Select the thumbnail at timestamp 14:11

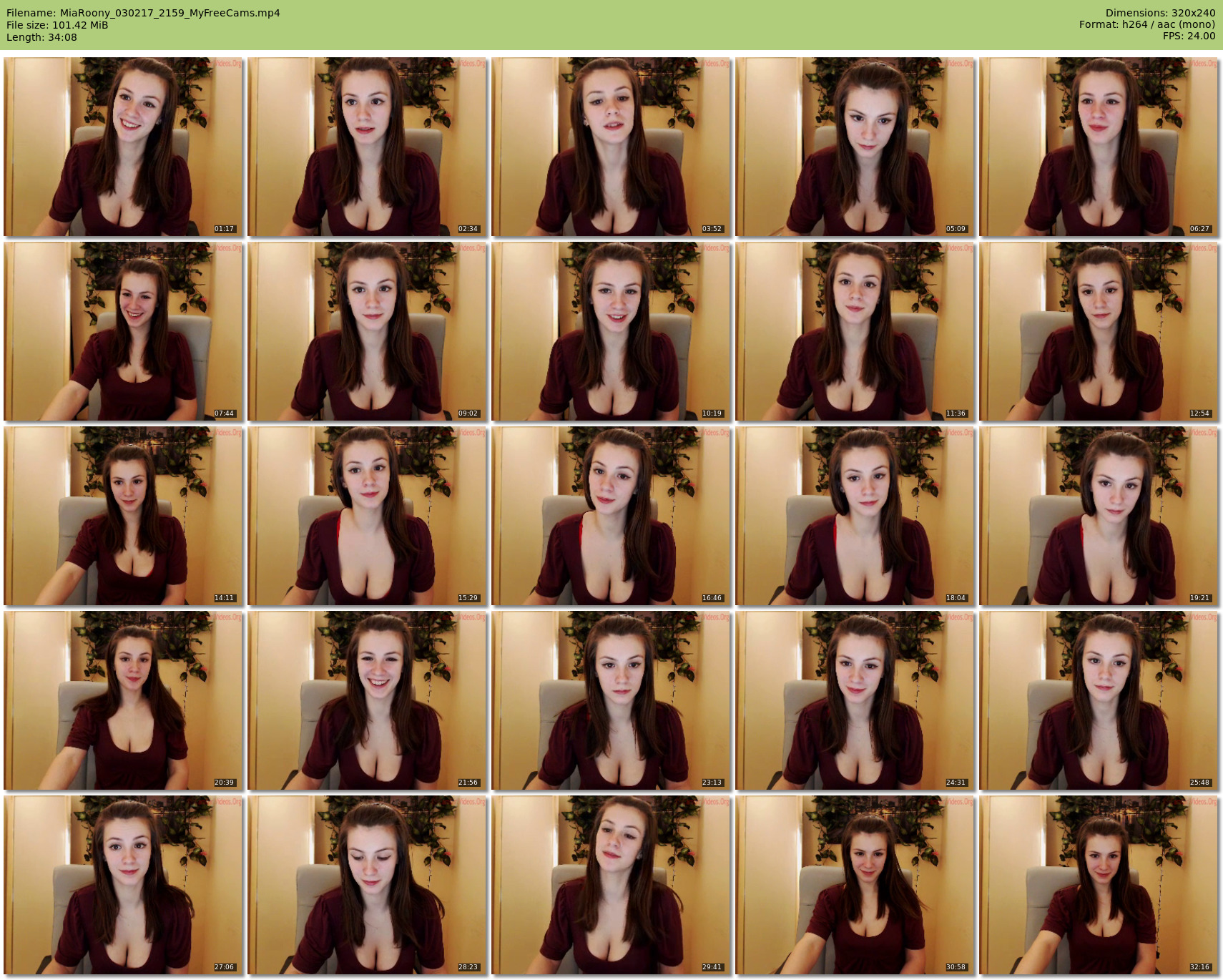click(x=123, y=516)
